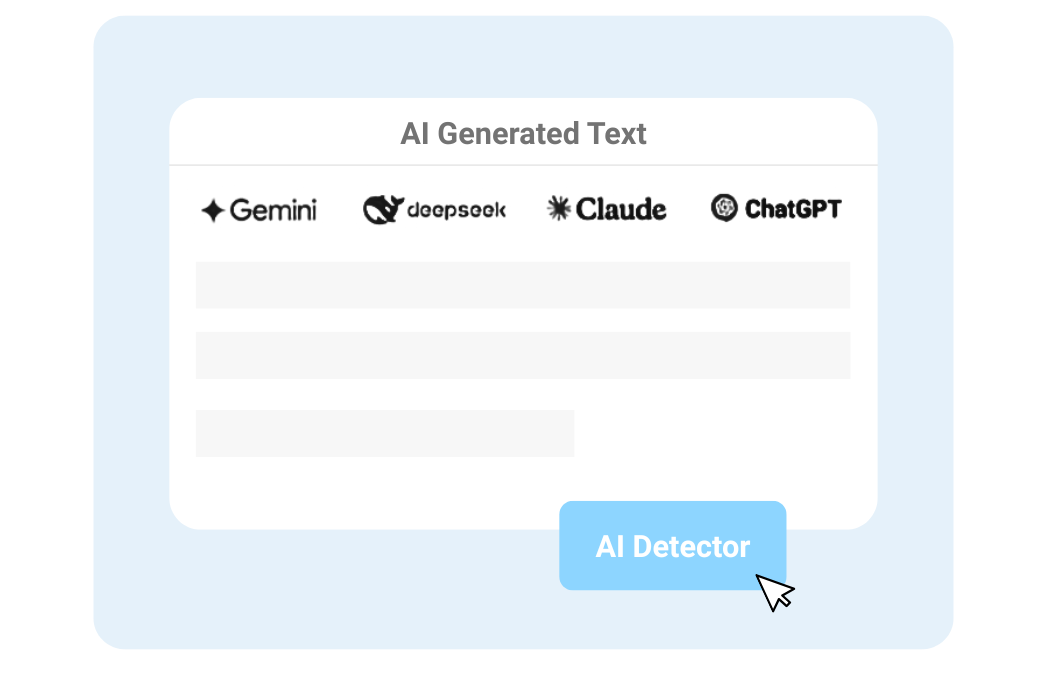Viewport: 1047px width, 682px height.
Task: Click the Claude starburst logo icon
Action: 558,208
